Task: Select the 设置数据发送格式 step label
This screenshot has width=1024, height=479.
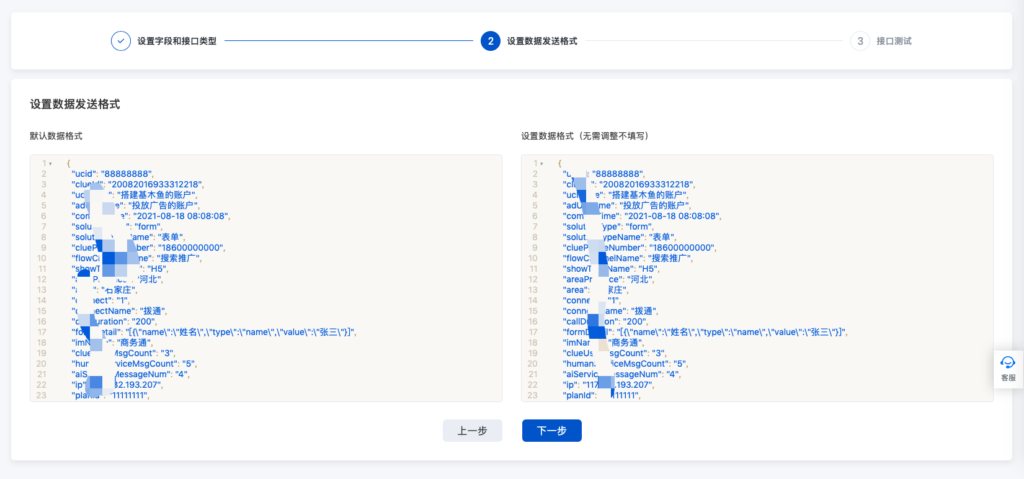Action: [x=541, y=41]
